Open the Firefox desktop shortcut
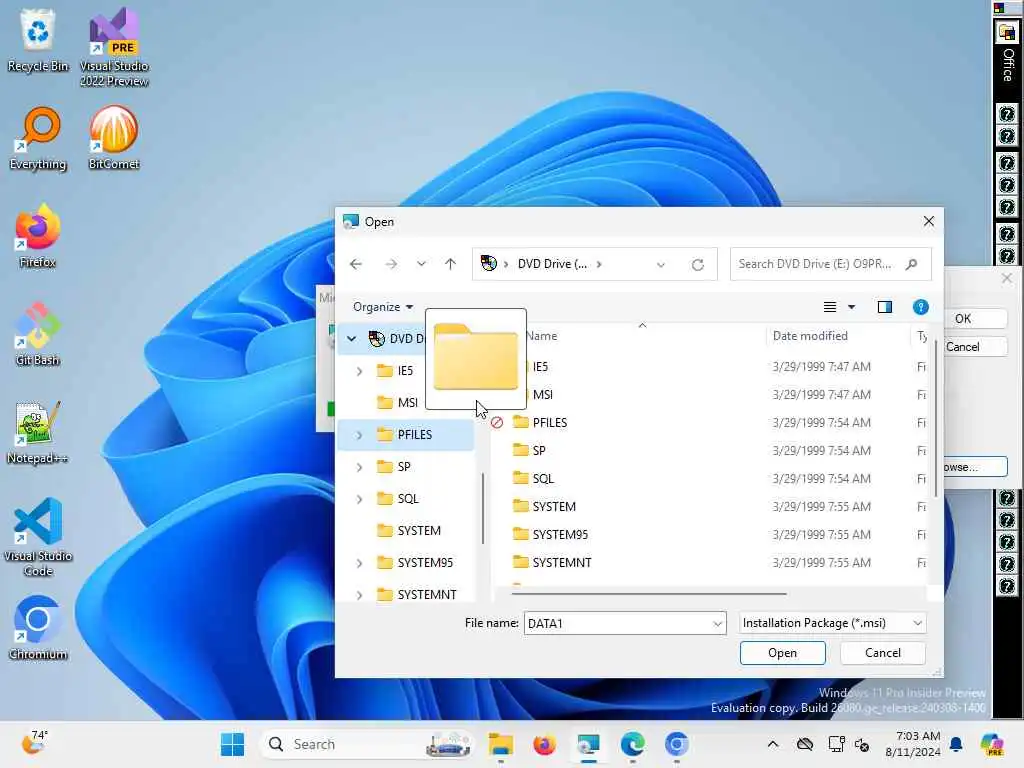 37,236
